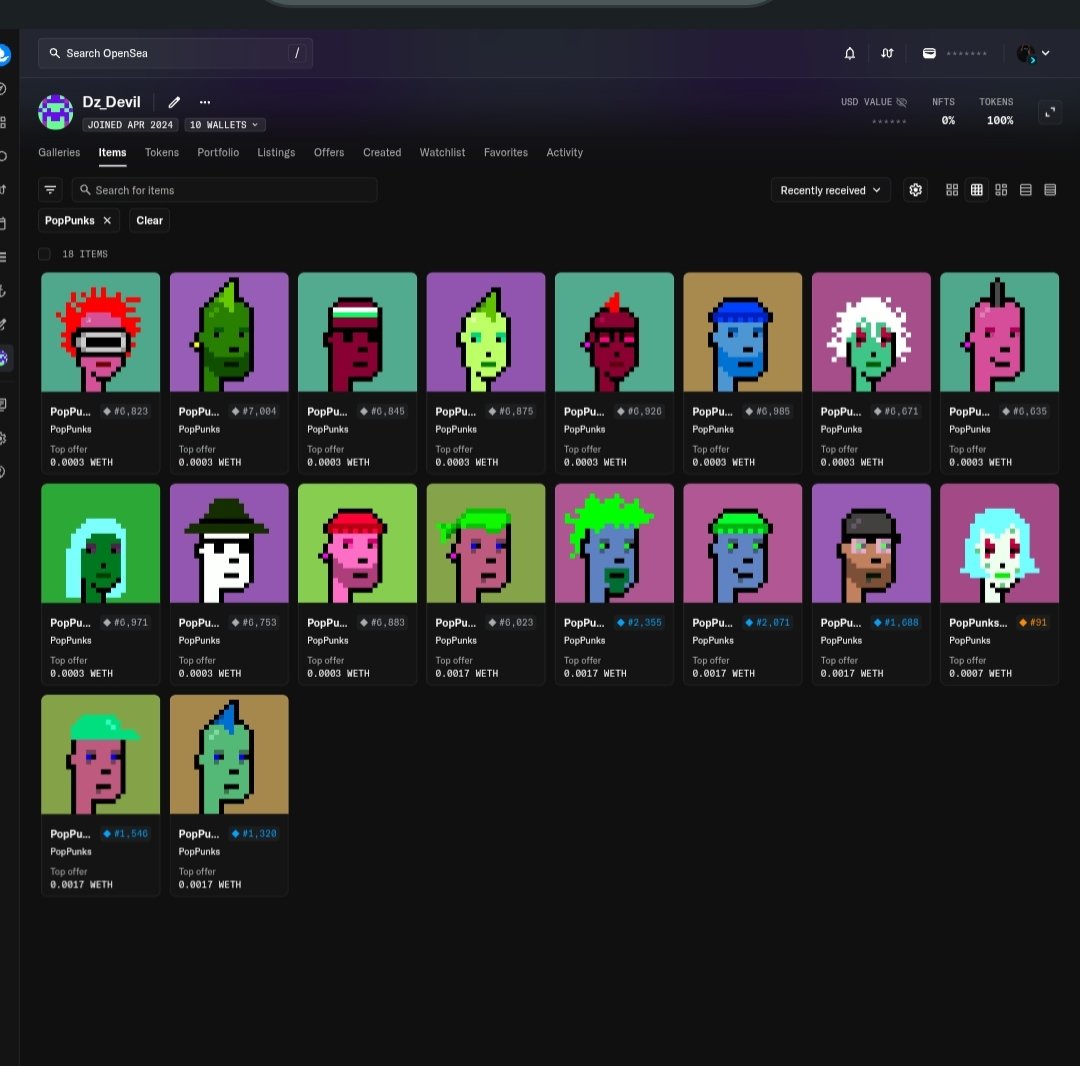The width and height of the screenshot is (1080, 1066).
Task: Open the Activity tab
Action: pos(565,152)
